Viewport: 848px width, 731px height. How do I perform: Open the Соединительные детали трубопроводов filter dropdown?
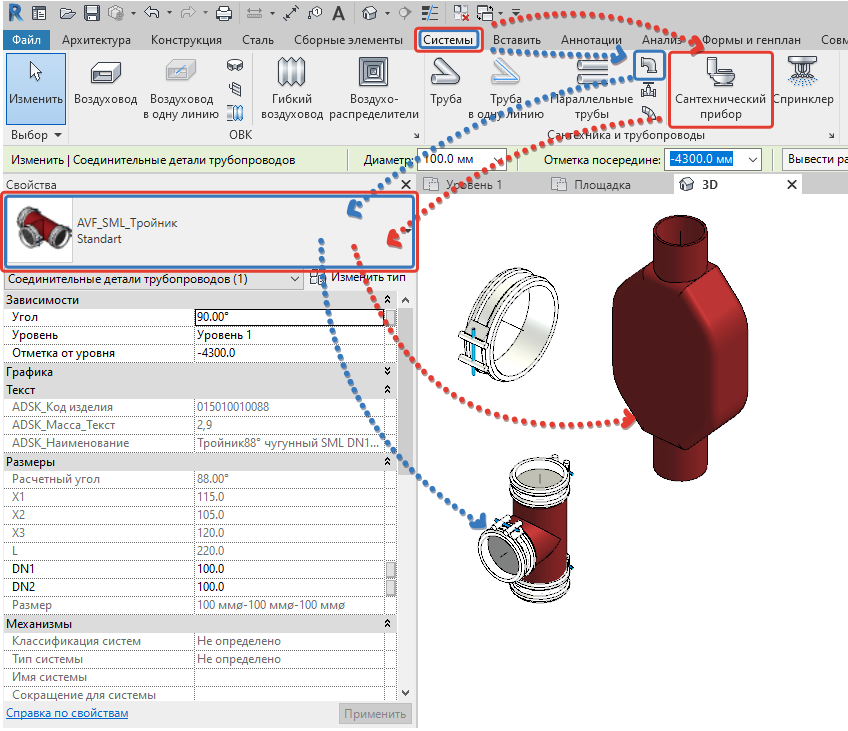[294, 279]
